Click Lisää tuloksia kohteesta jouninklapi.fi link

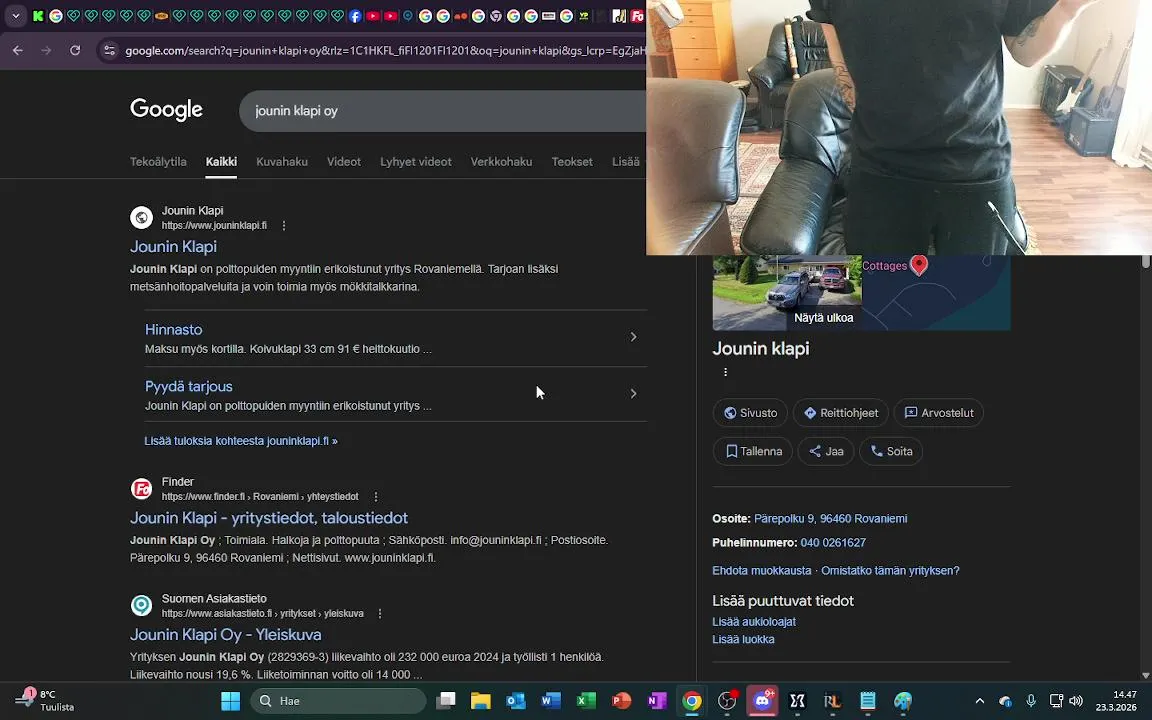(241, 441)
